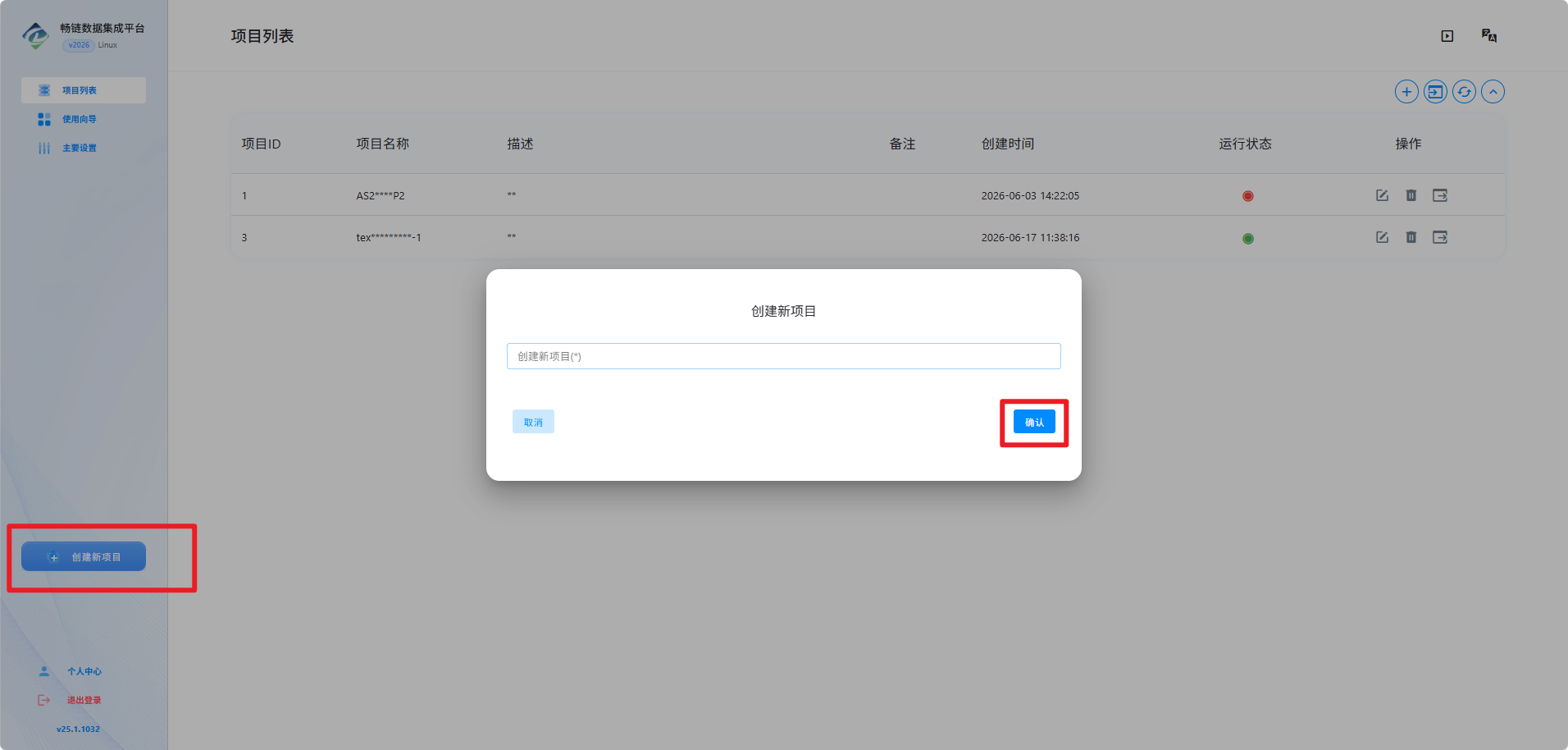Viewport: 1568px width, 750px height.
Task: Click the v2026 version badge
Action: [x=79, y=45]
